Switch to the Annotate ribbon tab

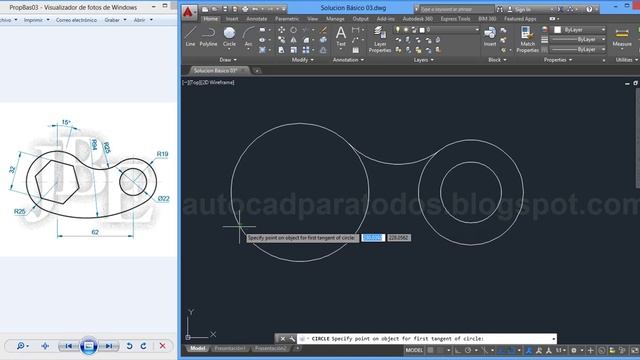click(256, 19)
